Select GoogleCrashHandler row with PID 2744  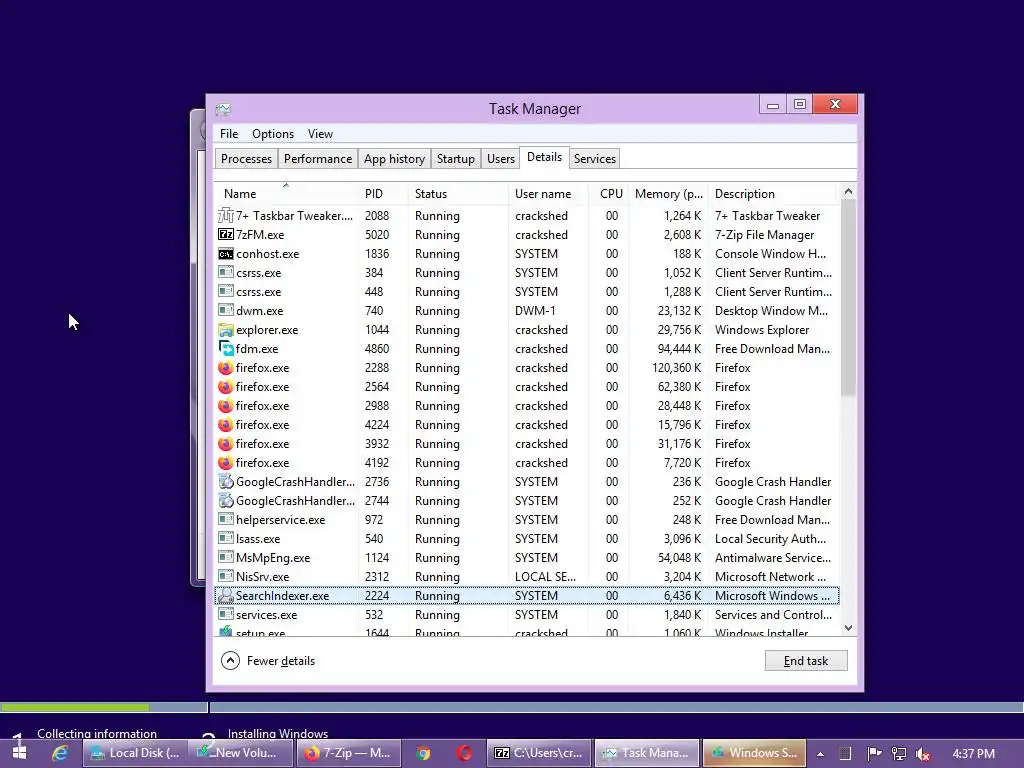coord(526,501)
